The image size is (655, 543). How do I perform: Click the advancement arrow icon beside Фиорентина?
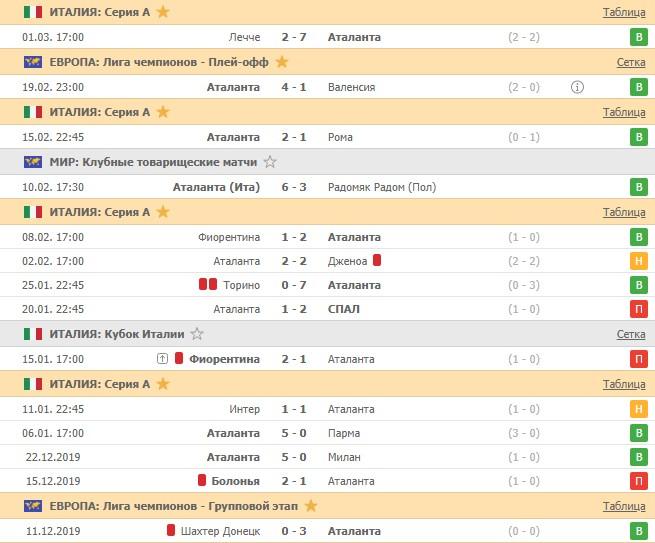(162, 359)
